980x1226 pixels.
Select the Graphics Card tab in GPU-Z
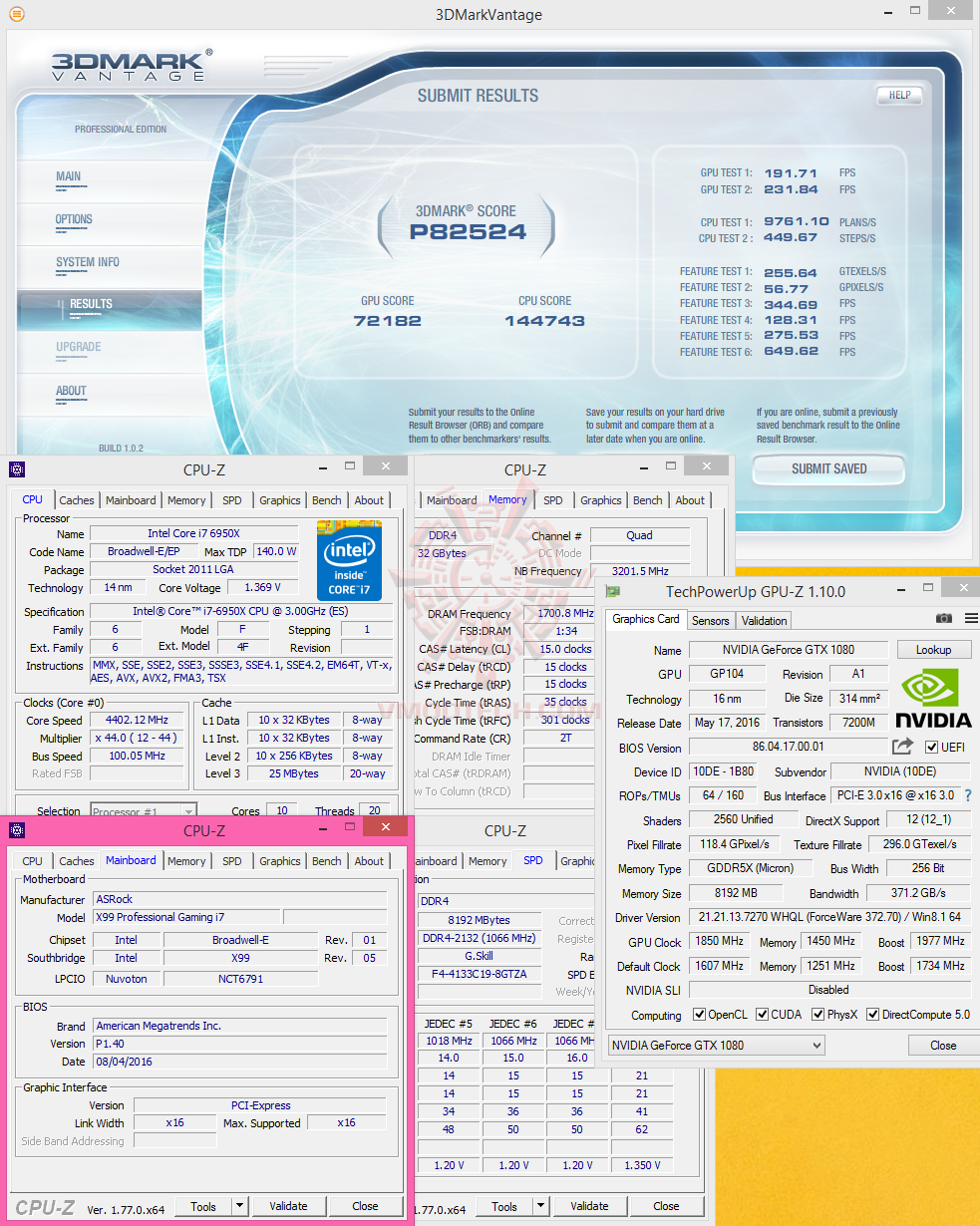pos(645,619)
